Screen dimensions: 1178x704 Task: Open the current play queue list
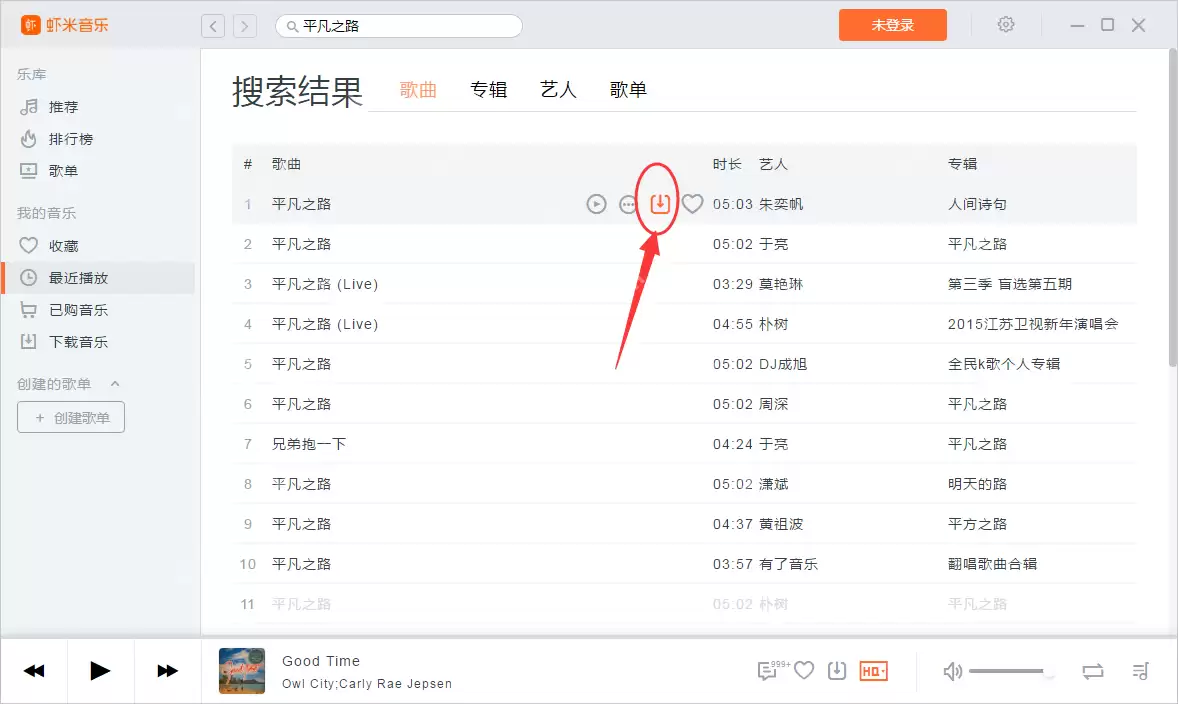tap(1140, 671)
